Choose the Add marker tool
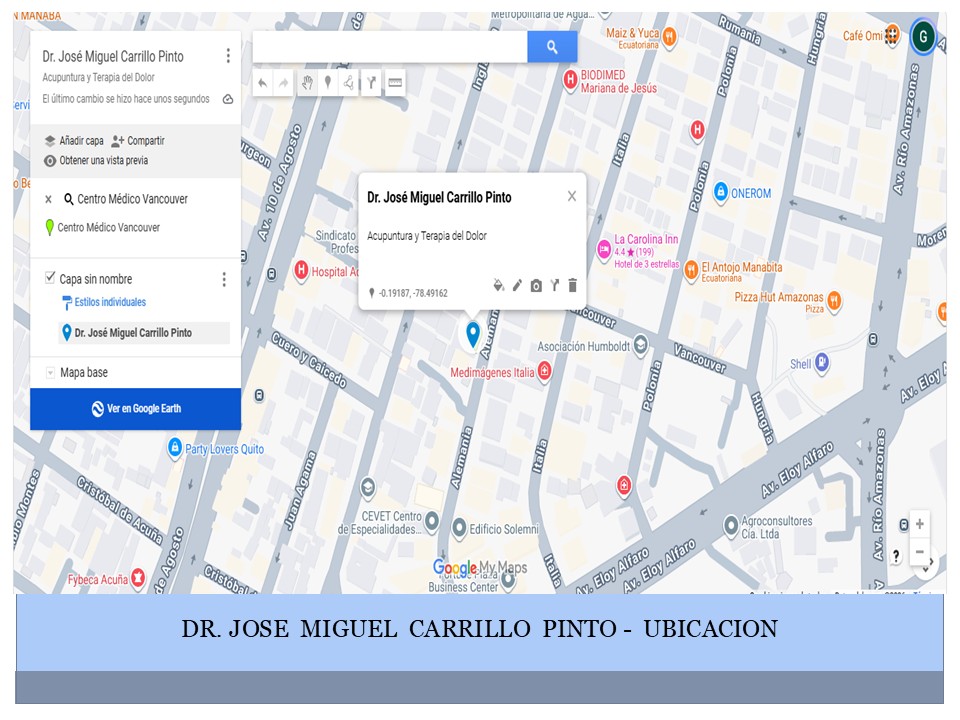Image resolution: width=960 pixels, height=720 pixels. tap(328, 83)
